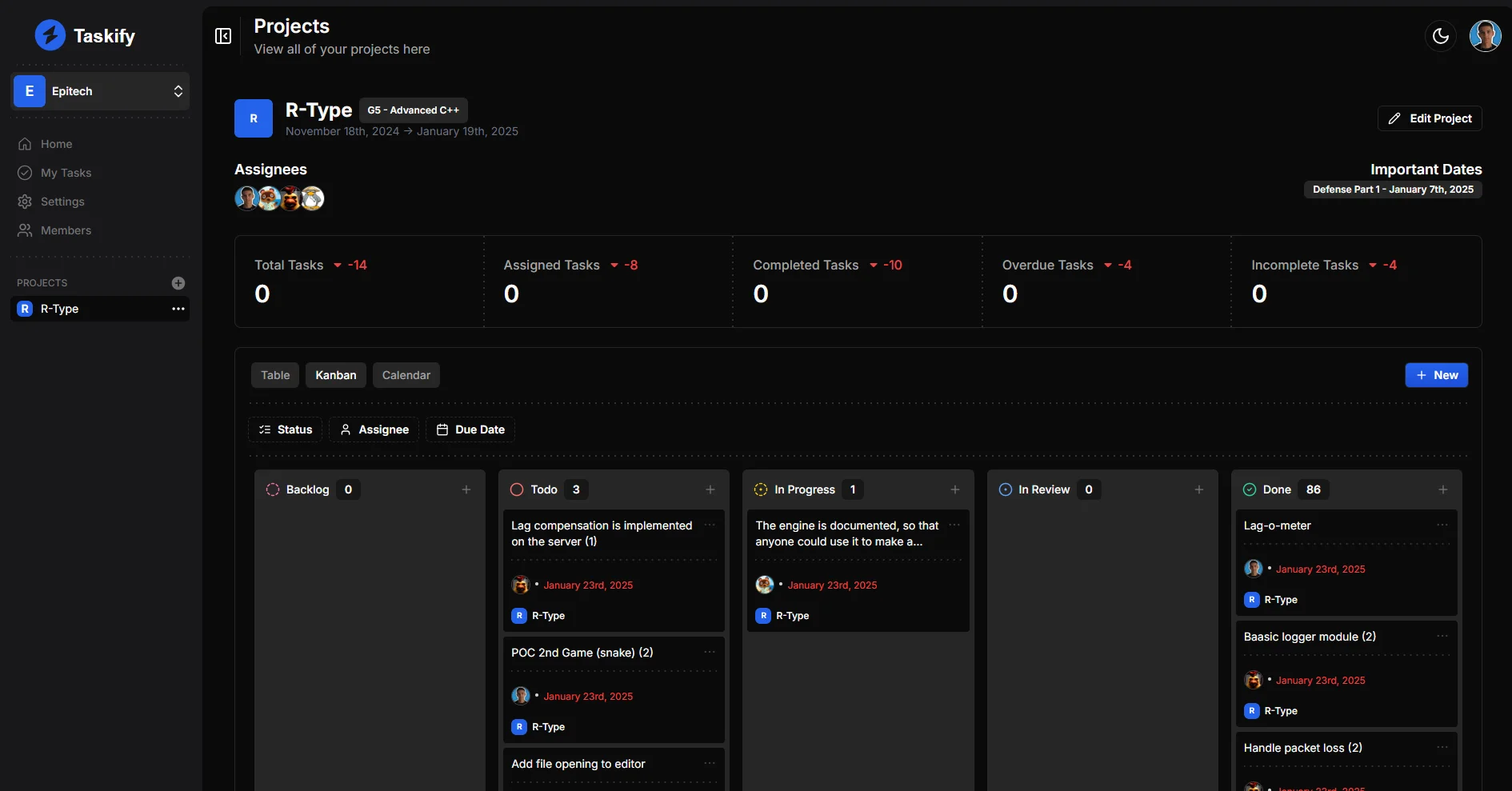This screenshot has height=791, width=1512.
Task: Create a task with the New button
Action: [x=1436, y=375]
